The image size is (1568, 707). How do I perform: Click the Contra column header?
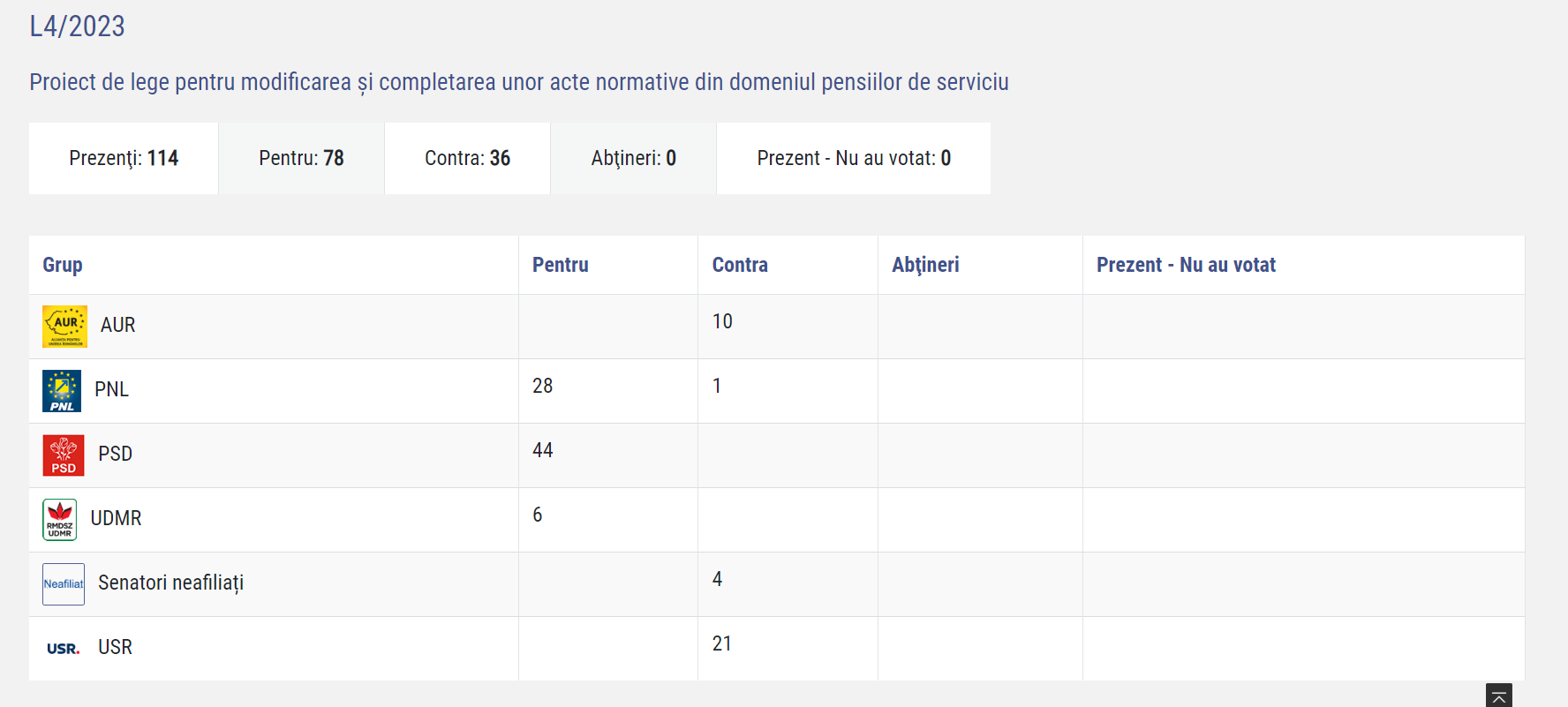click(x=740, y=265)
